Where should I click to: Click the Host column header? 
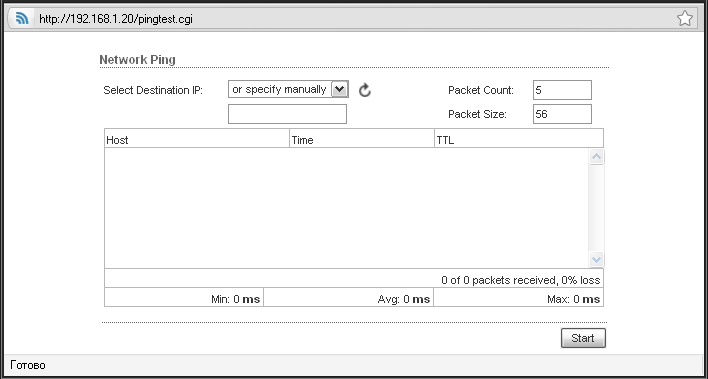click(x=197, y=138)
